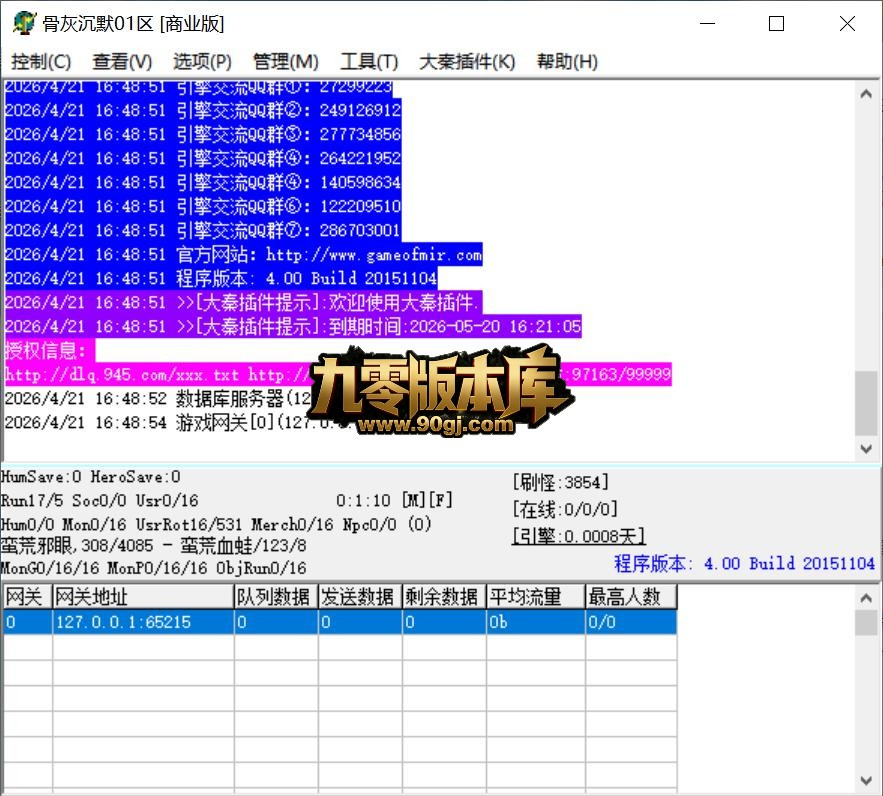883x796 pixels.
Task: Open the 控制(C) menu
Action: coord(41,61)
